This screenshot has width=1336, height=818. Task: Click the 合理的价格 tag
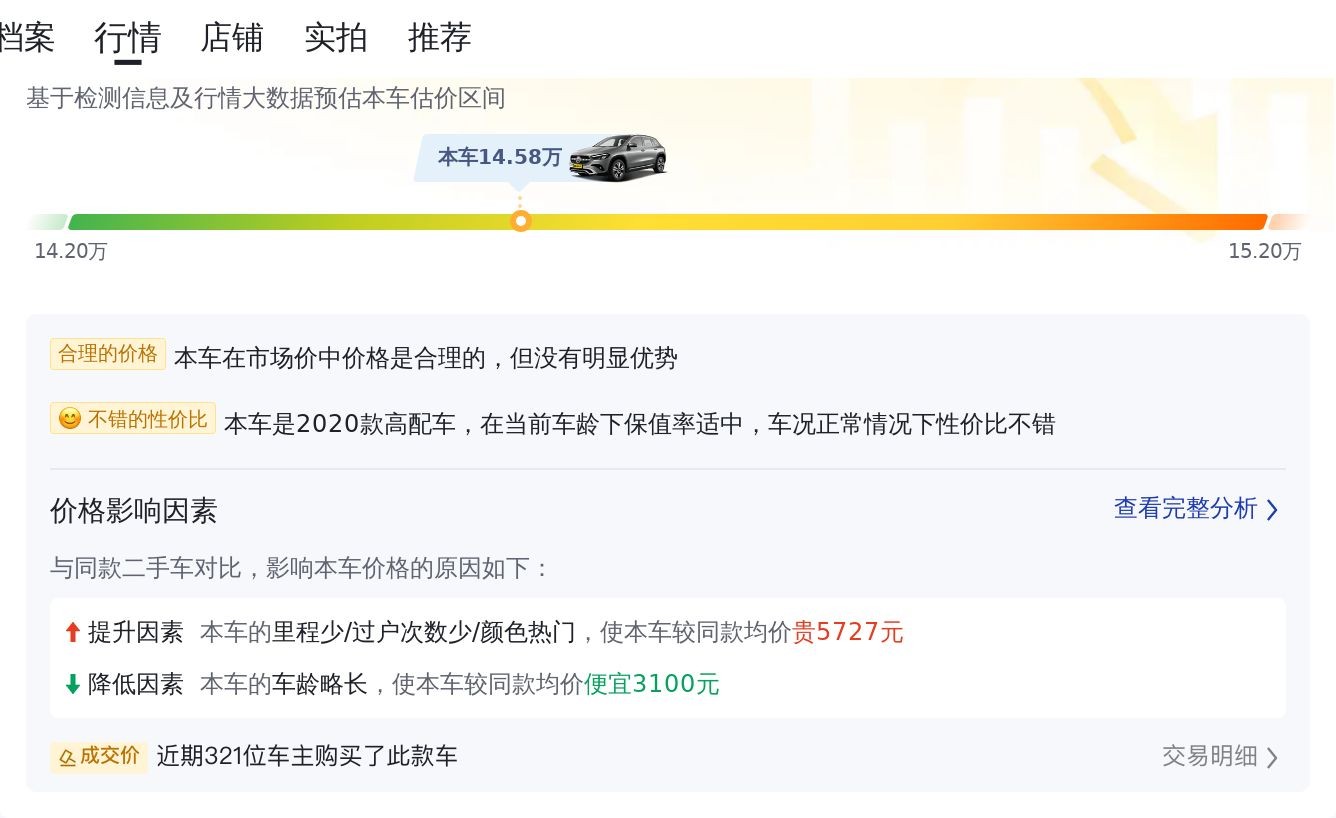point(108,354)
